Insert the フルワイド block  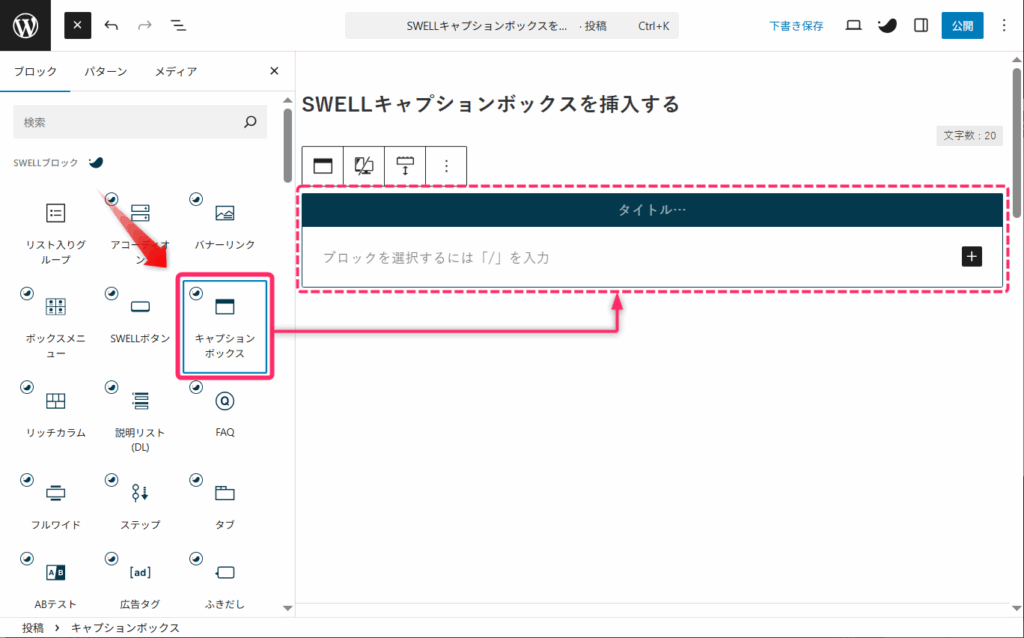pyautogui.click(x=56, y=505)
